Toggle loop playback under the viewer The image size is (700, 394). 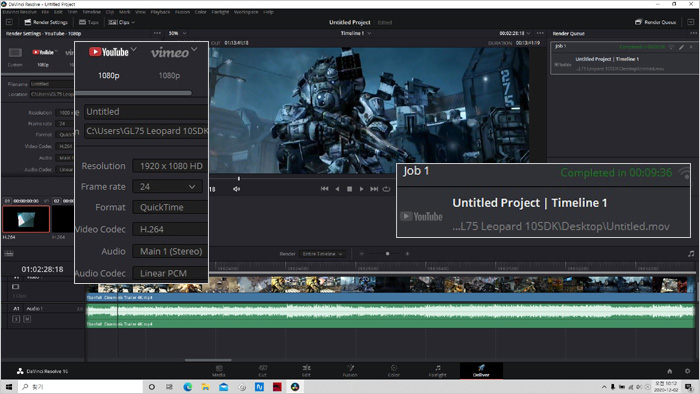click(386, 189)
